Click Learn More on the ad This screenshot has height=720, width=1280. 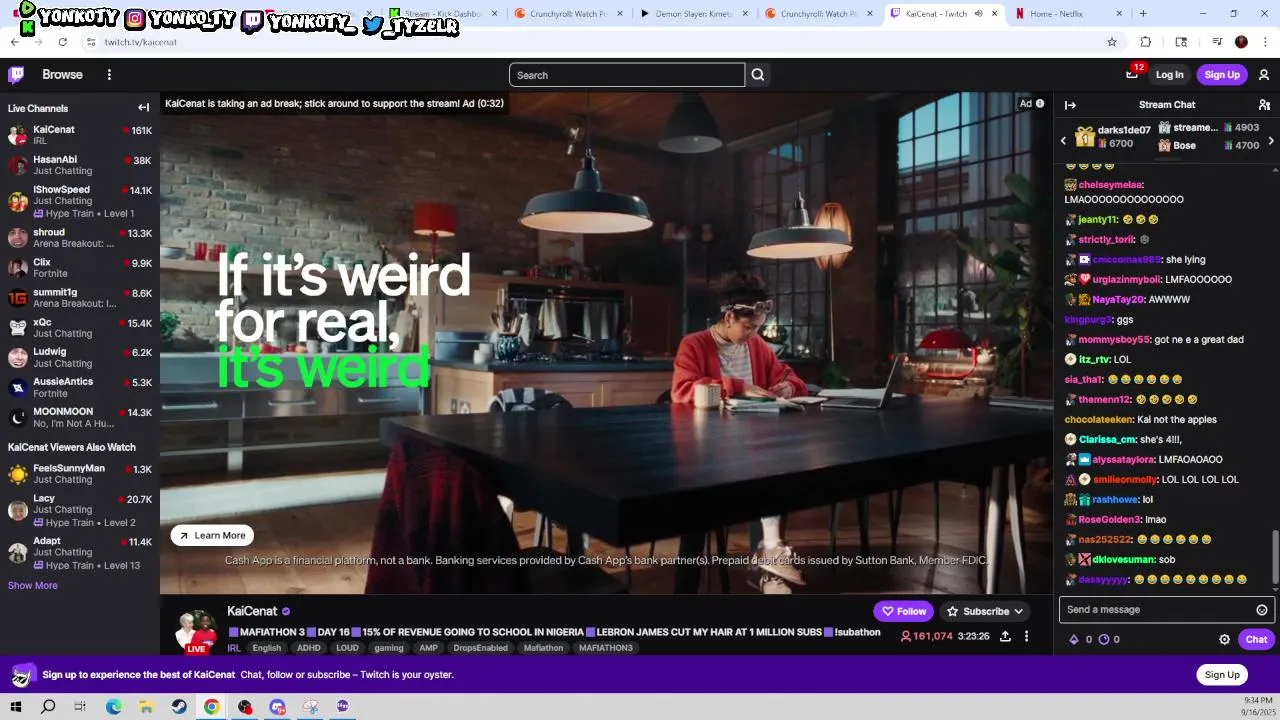coord(212,535)
